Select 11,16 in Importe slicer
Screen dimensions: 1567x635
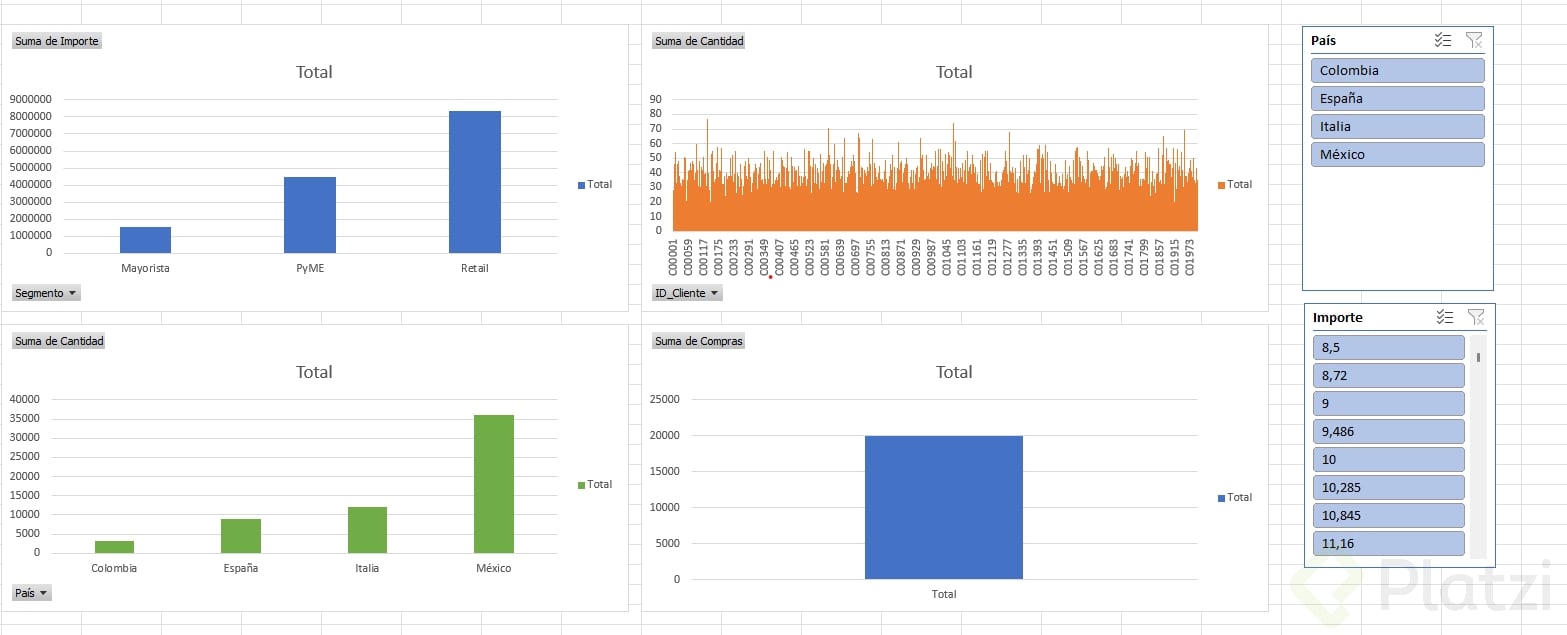point(1388,543)
